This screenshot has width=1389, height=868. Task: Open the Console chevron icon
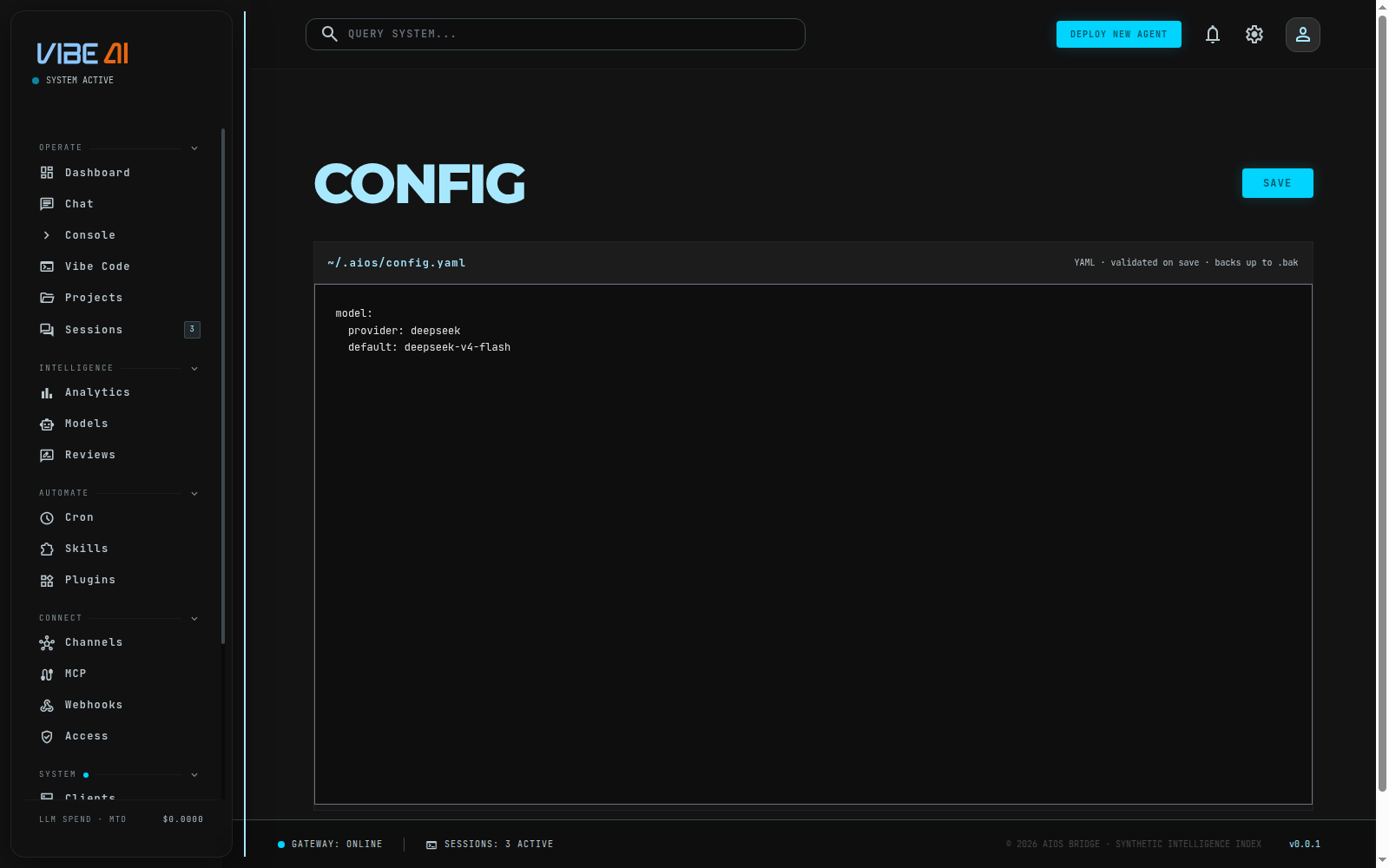47,235
